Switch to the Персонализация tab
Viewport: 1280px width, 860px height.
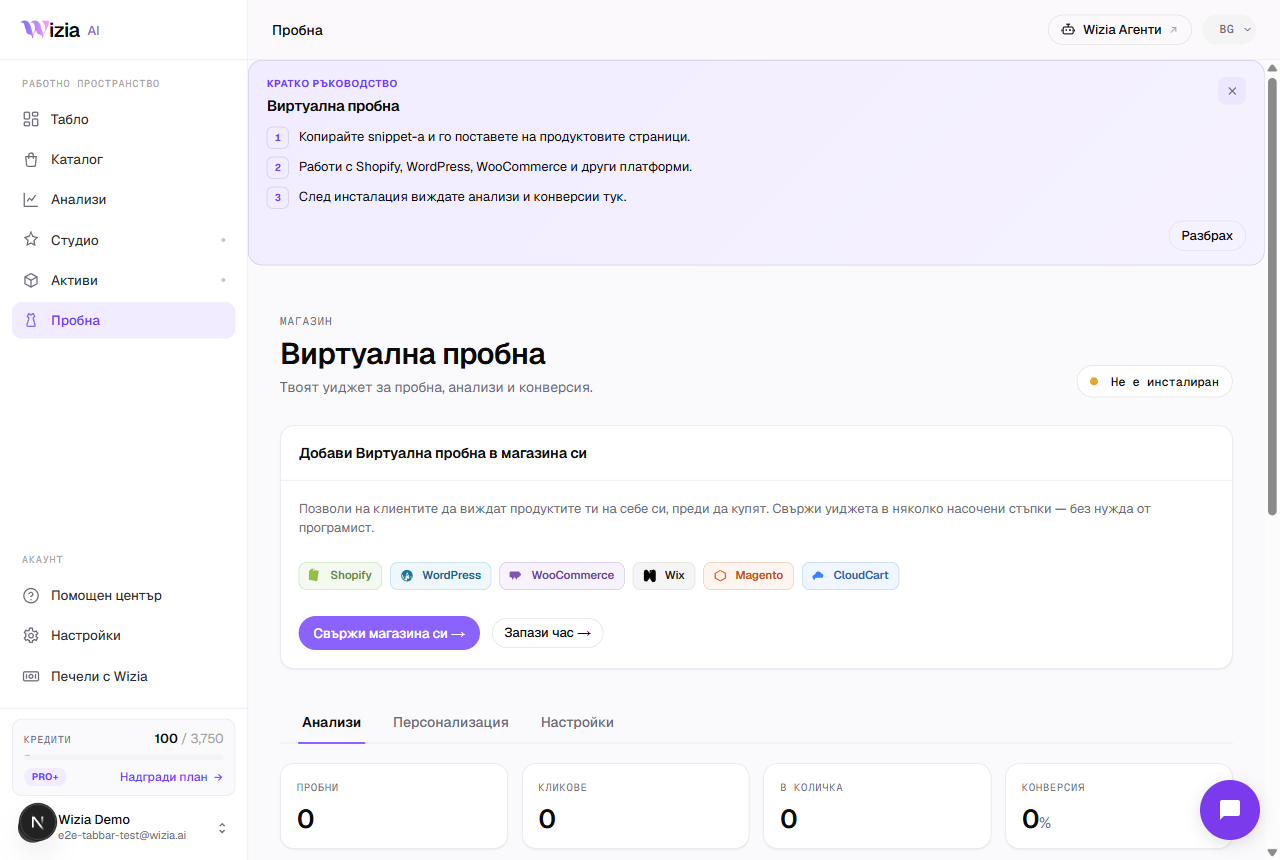pyautogui.click(x=451, y=722)
